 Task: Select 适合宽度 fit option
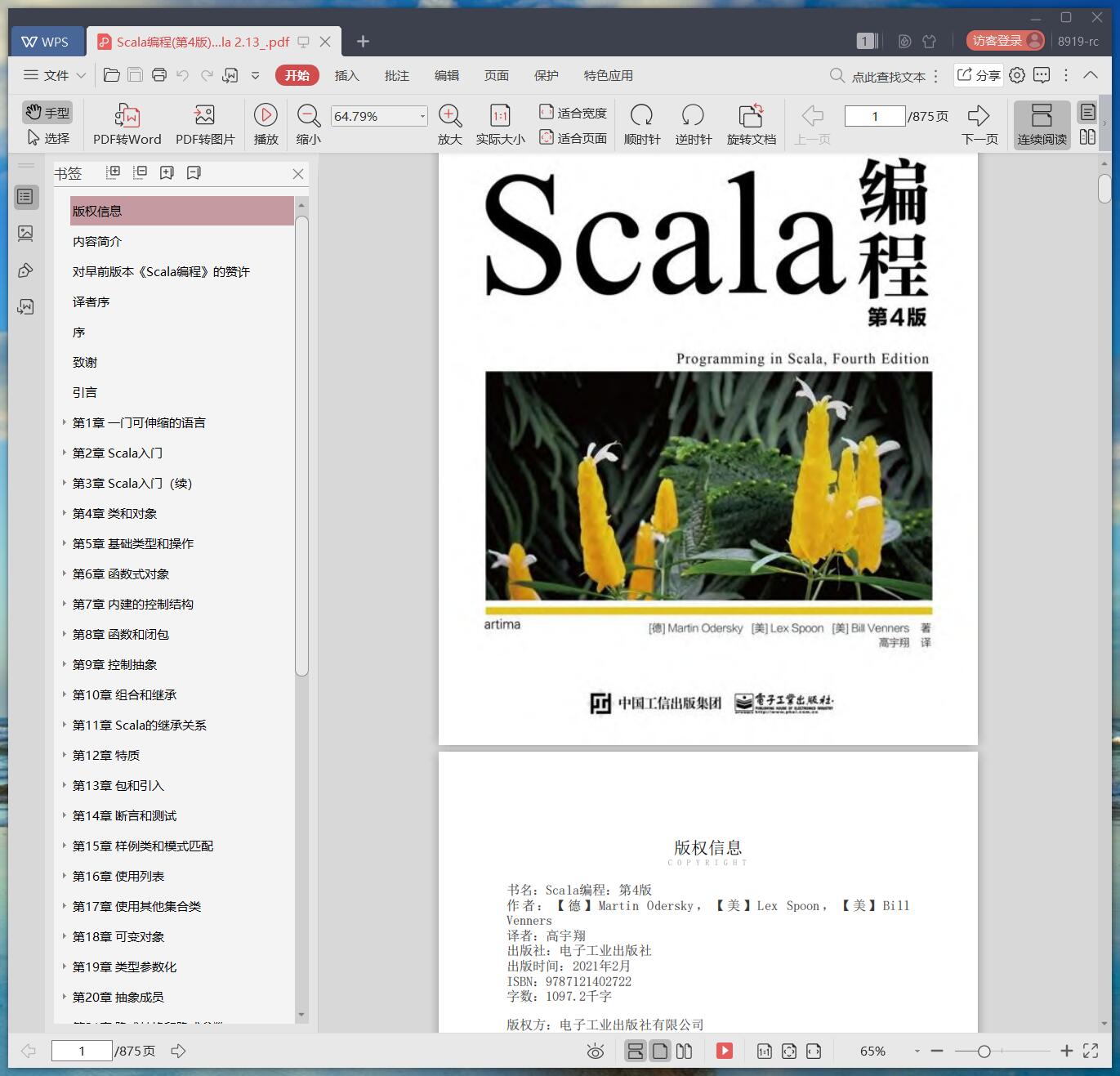573,113
